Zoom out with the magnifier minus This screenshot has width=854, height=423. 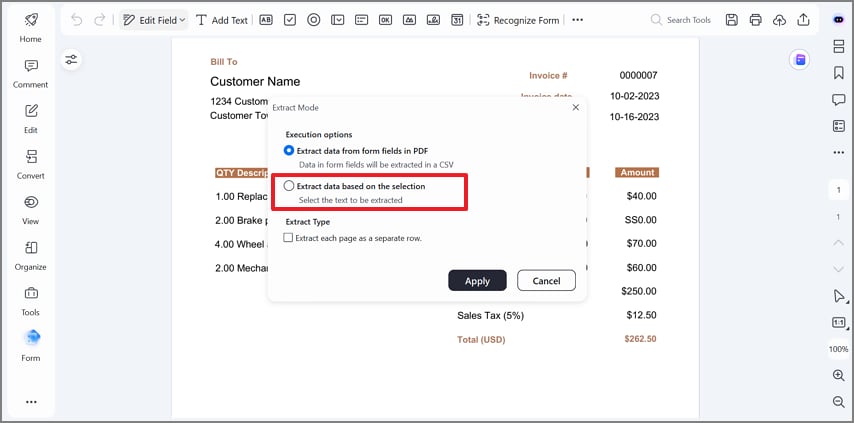click(839, 402)
